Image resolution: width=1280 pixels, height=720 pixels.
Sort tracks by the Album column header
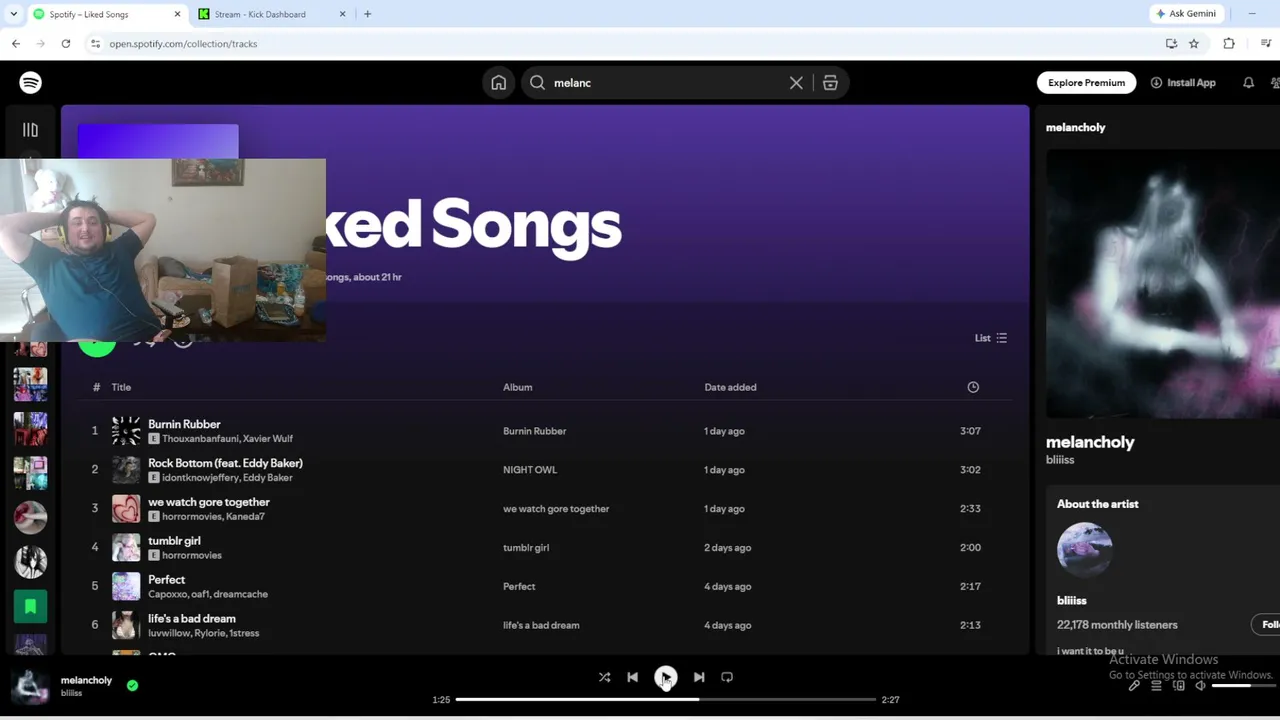pyautogui.click(x=517, y=387)
